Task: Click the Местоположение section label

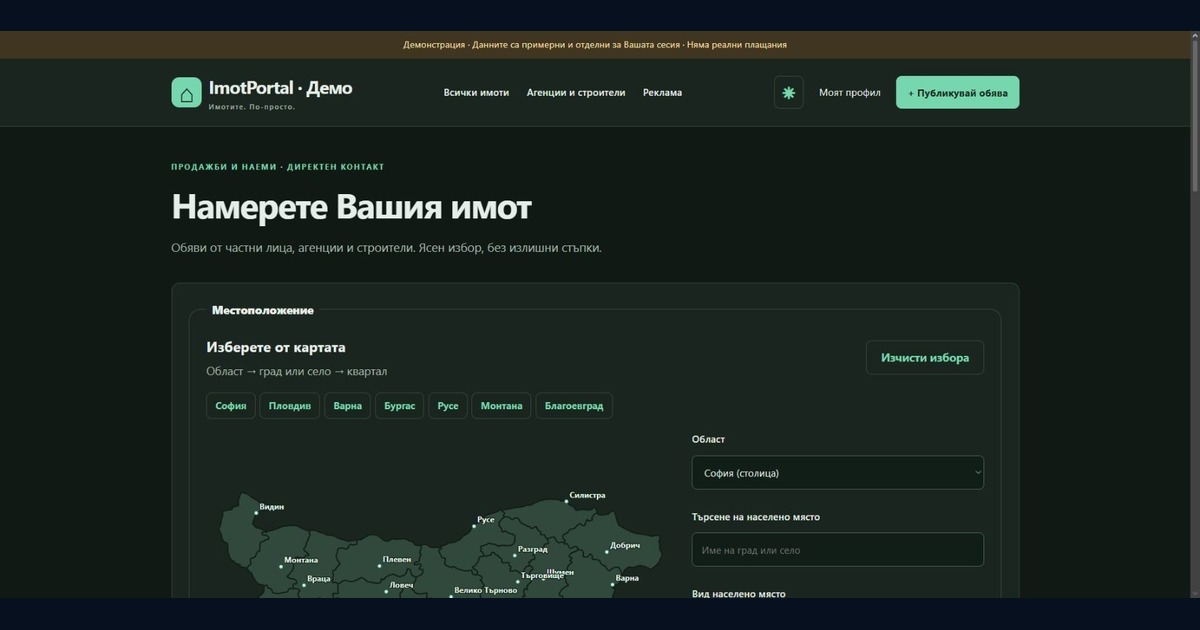Action: tap(263, 311)
